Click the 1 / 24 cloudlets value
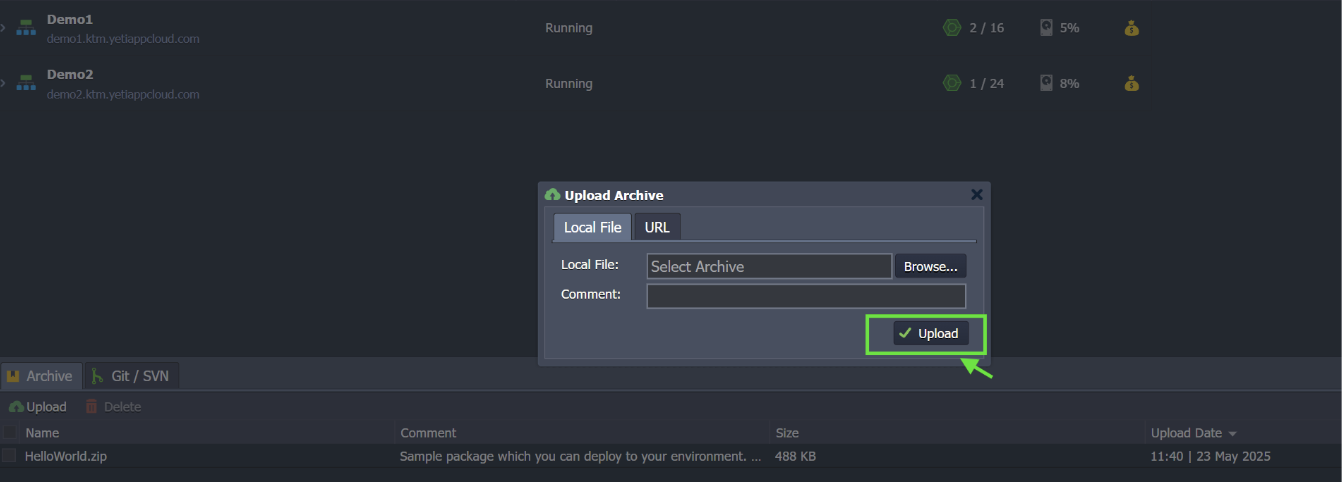Viewport: 1344px width, 482px height. (987, 83)
